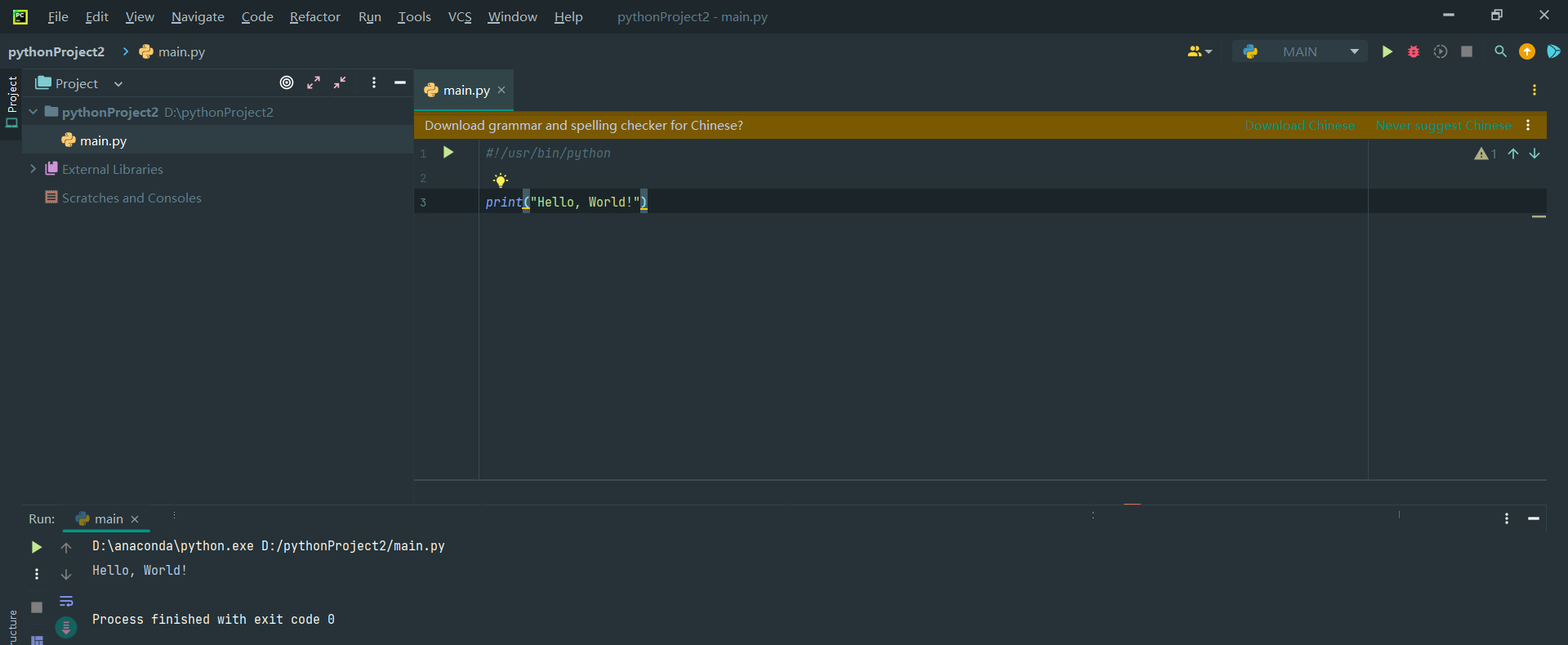Open Run panel left three-dot more actions

click(x=36, y=574)
